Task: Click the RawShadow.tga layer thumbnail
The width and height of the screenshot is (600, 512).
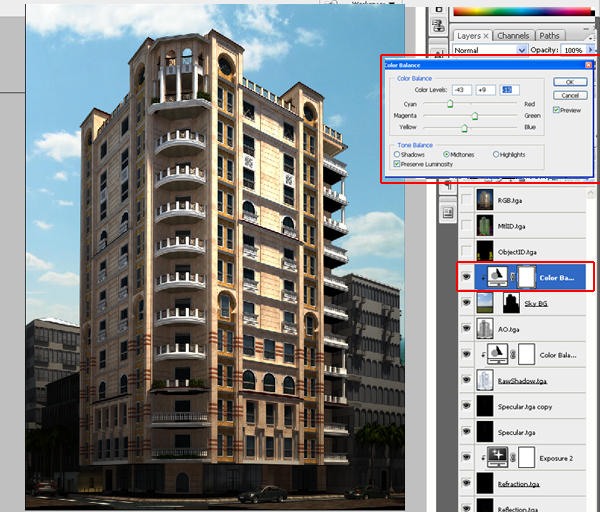Action: coord(485,380)
